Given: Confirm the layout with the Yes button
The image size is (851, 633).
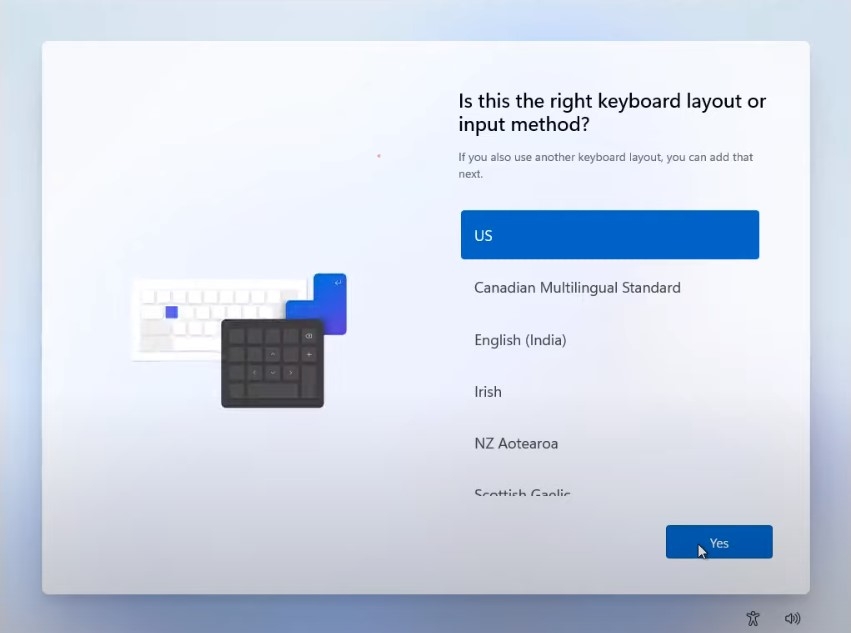Looking at the screenshot, I should click(719, 542).
